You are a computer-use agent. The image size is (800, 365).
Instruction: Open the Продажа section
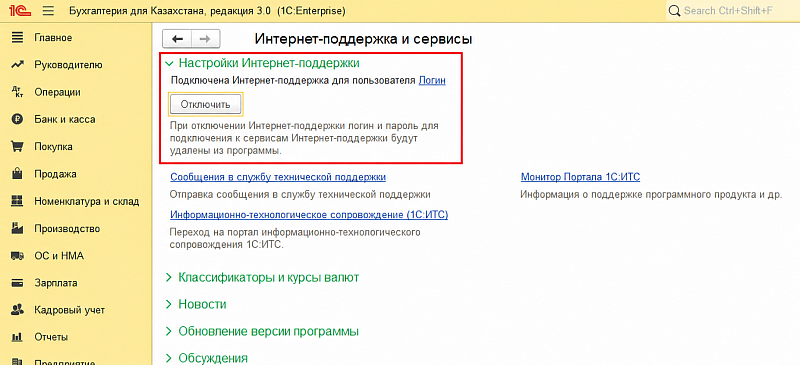tap(56, 174)
